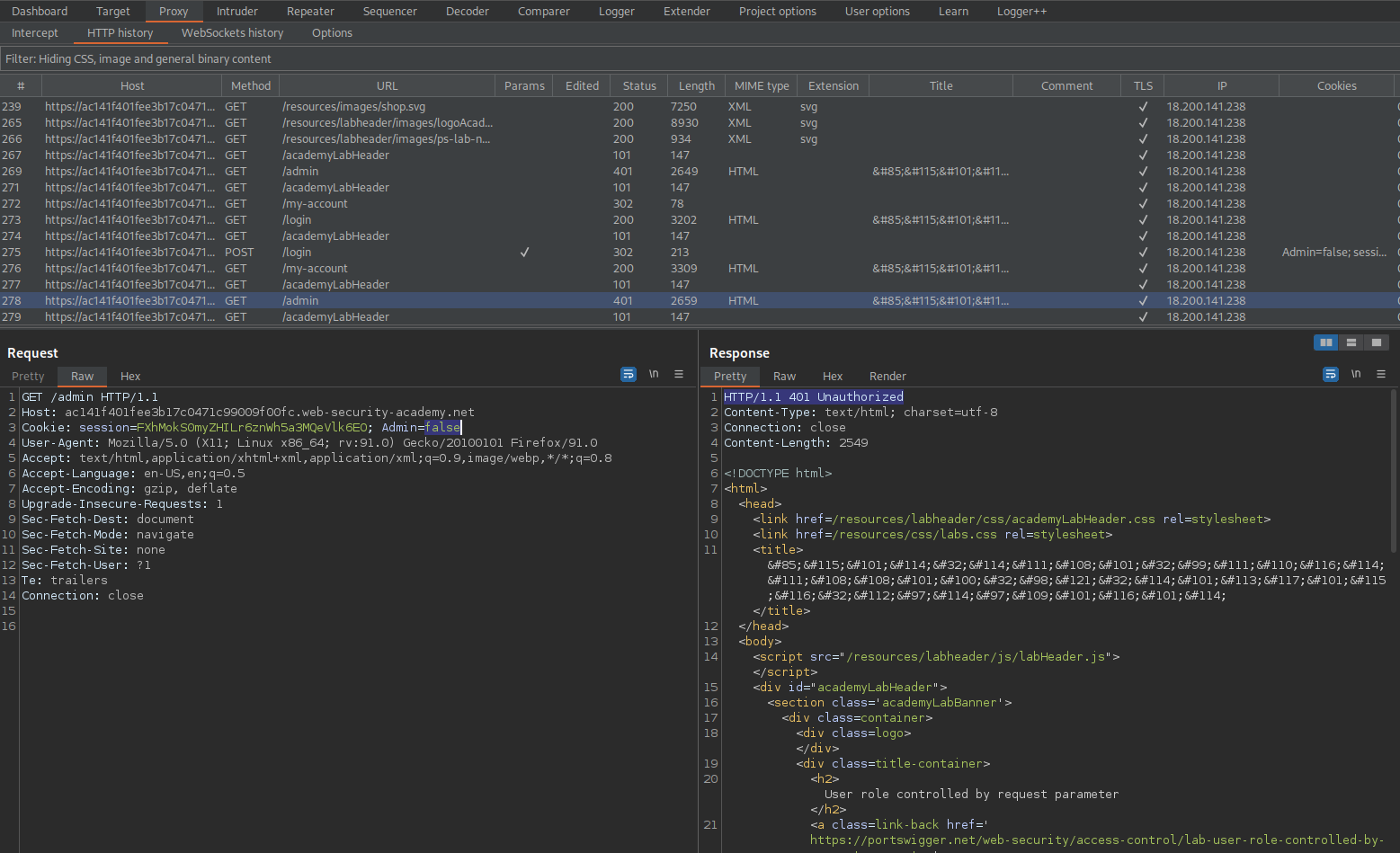This screenshot has height=853, width=1400.
Task: Switch to the Extender tab
Action: tap(687, 11)
